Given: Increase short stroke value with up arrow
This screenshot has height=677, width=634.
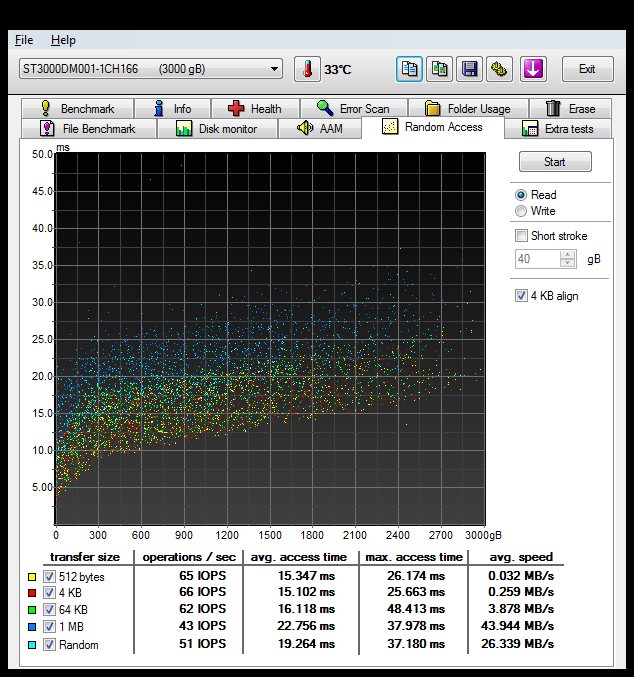Looking at the screenshot, I should coord(568,254).
